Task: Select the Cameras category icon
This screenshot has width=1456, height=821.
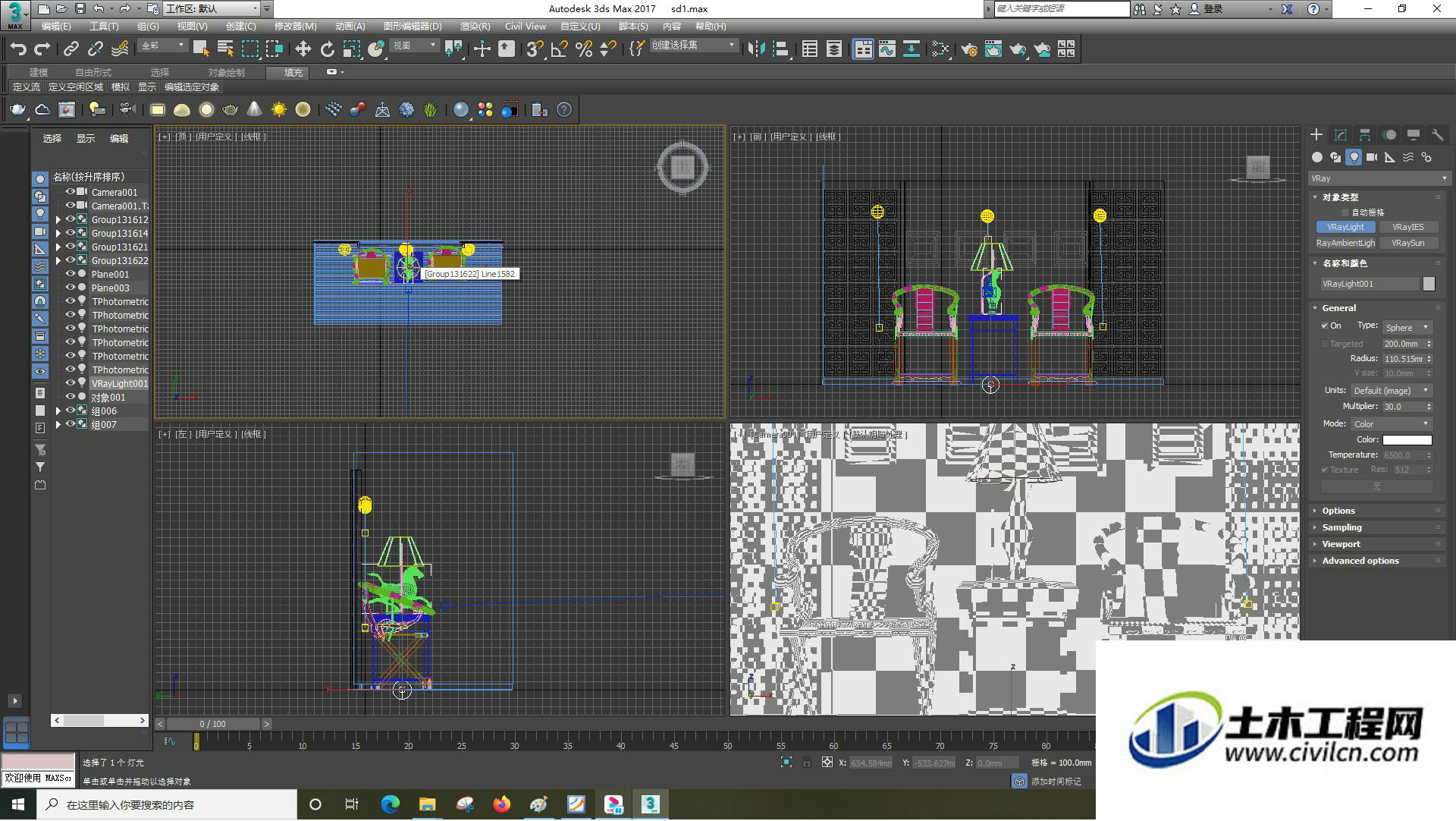Action: [1372, 157]
